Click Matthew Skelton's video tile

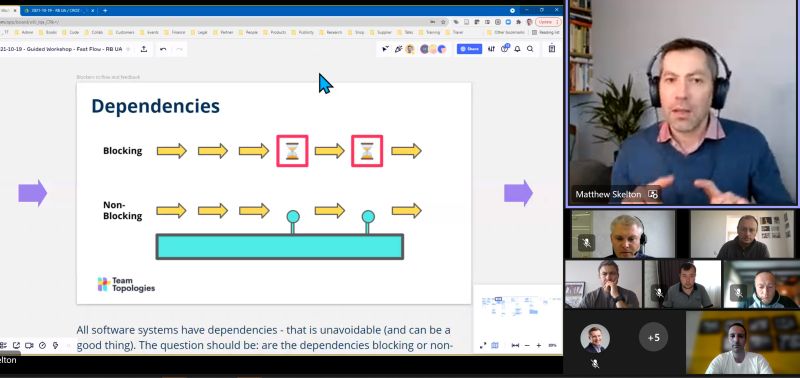[x=682, y=102]
